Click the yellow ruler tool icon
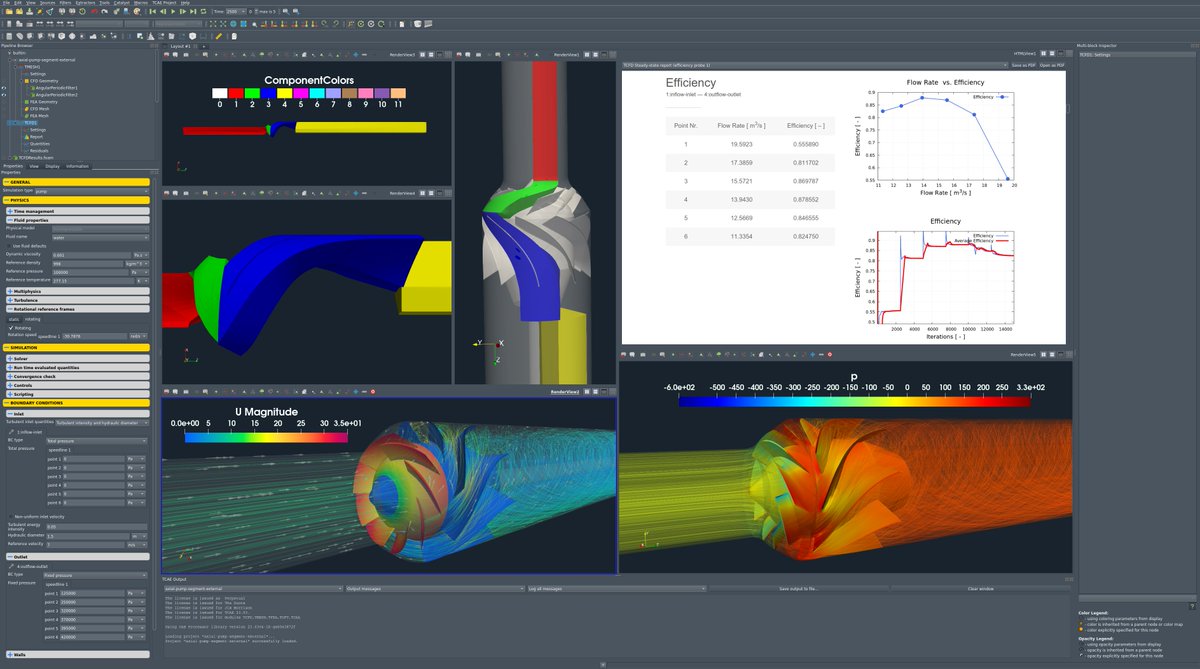The image size is (1200, 669). (218, 35)
